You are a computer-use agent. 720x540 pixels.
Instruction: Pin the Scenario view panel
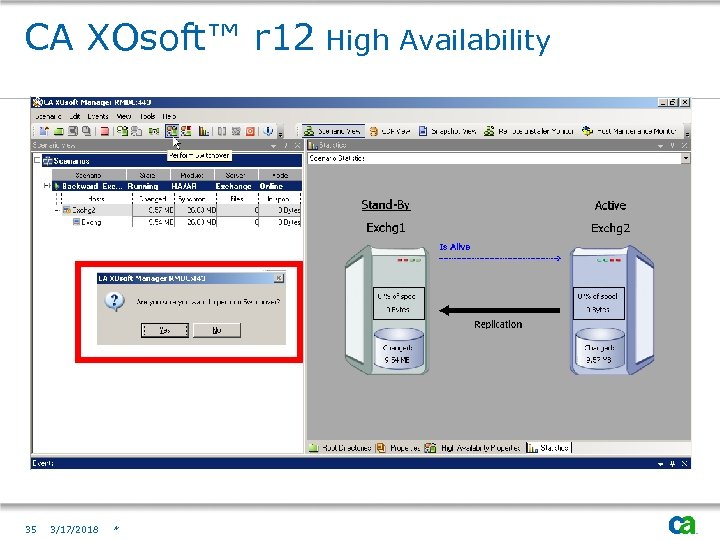(286, 146)
